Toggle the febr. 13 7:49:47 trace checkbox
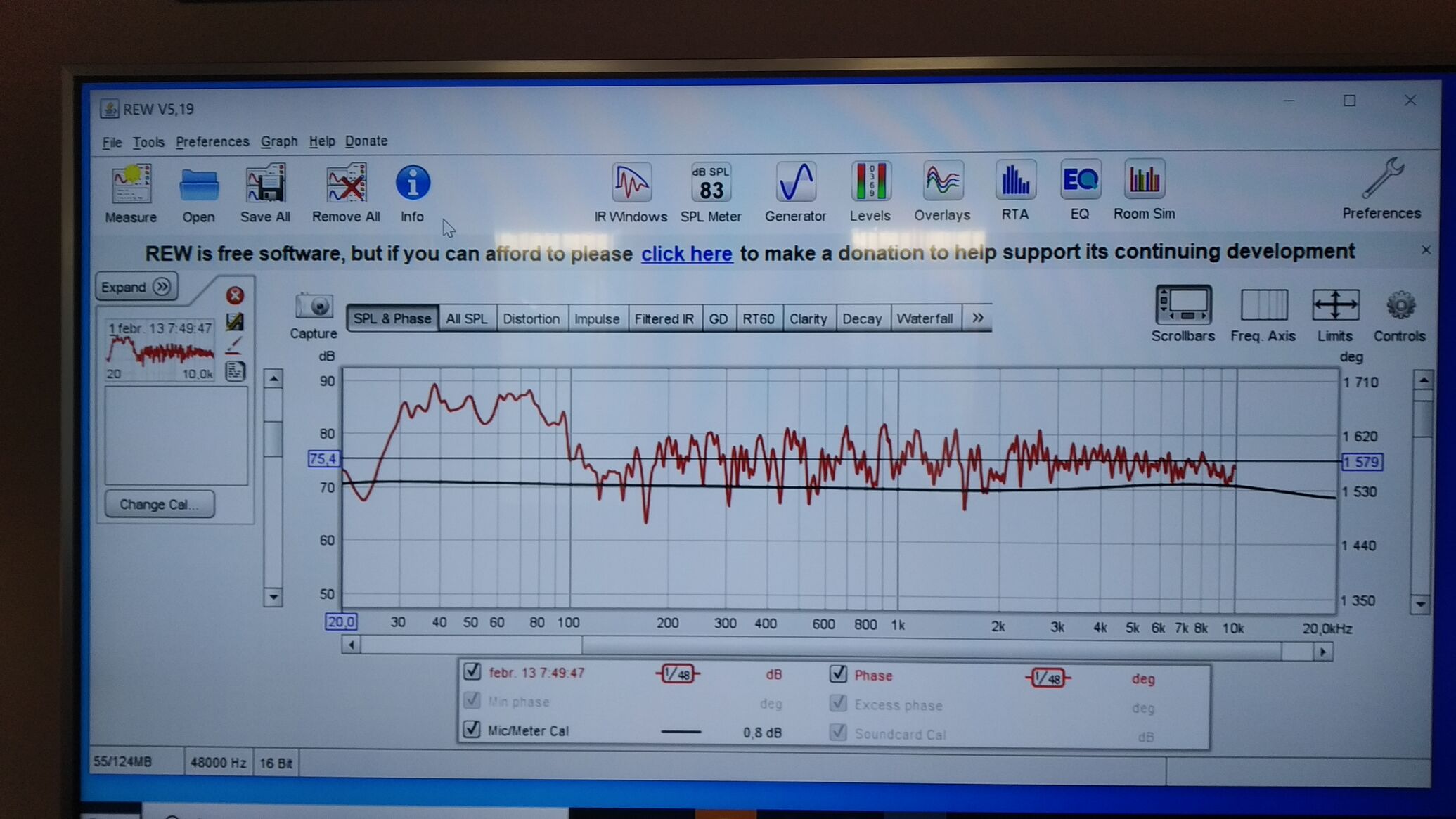Image resolution: width=1456 pixels, height=819 pixels. click(472, 671)
